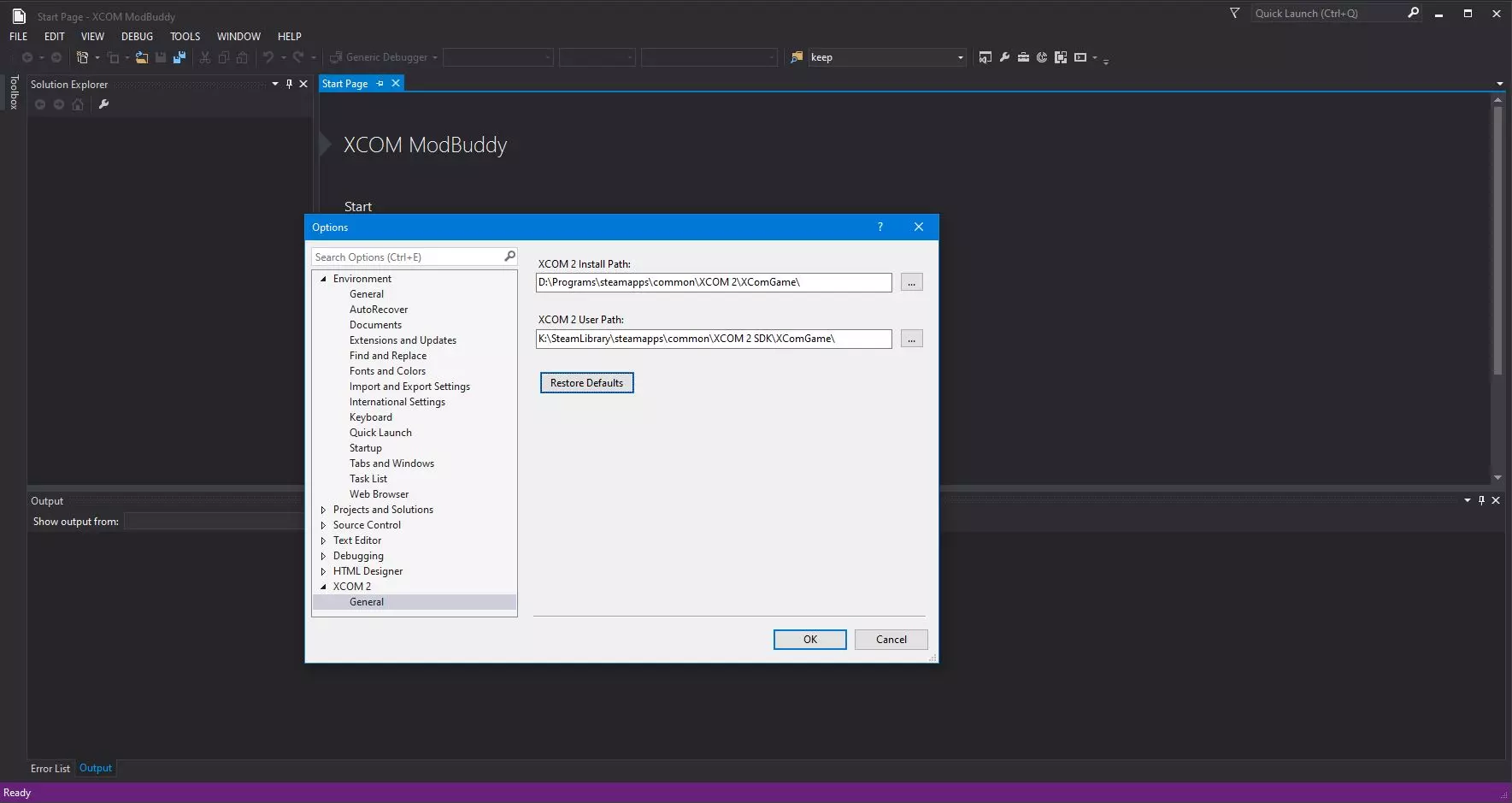This screenshot has height=803, width=1512.
Task: Select Import and Export Settings page
Action: (409, 387)
